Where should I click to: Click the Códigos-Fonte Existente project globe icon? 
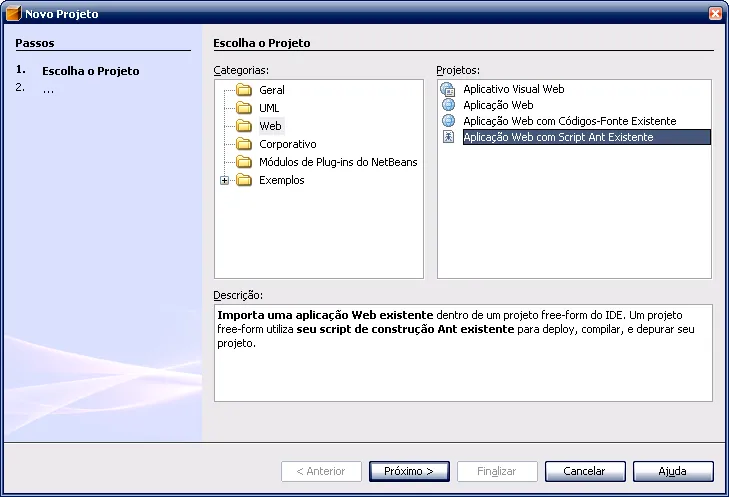[x=448, y=121]
